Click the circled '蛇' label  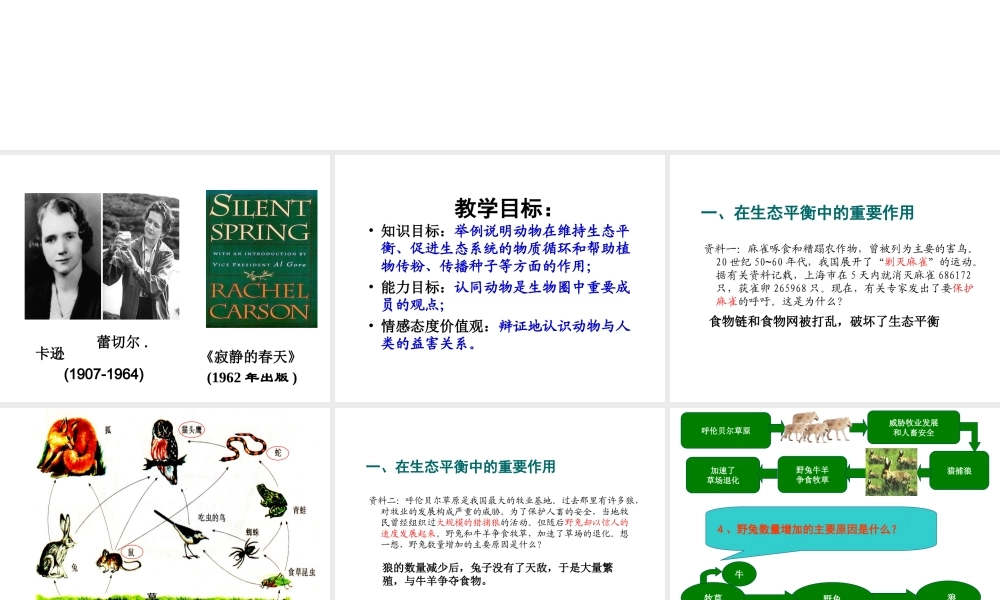(x=278, y=453)
